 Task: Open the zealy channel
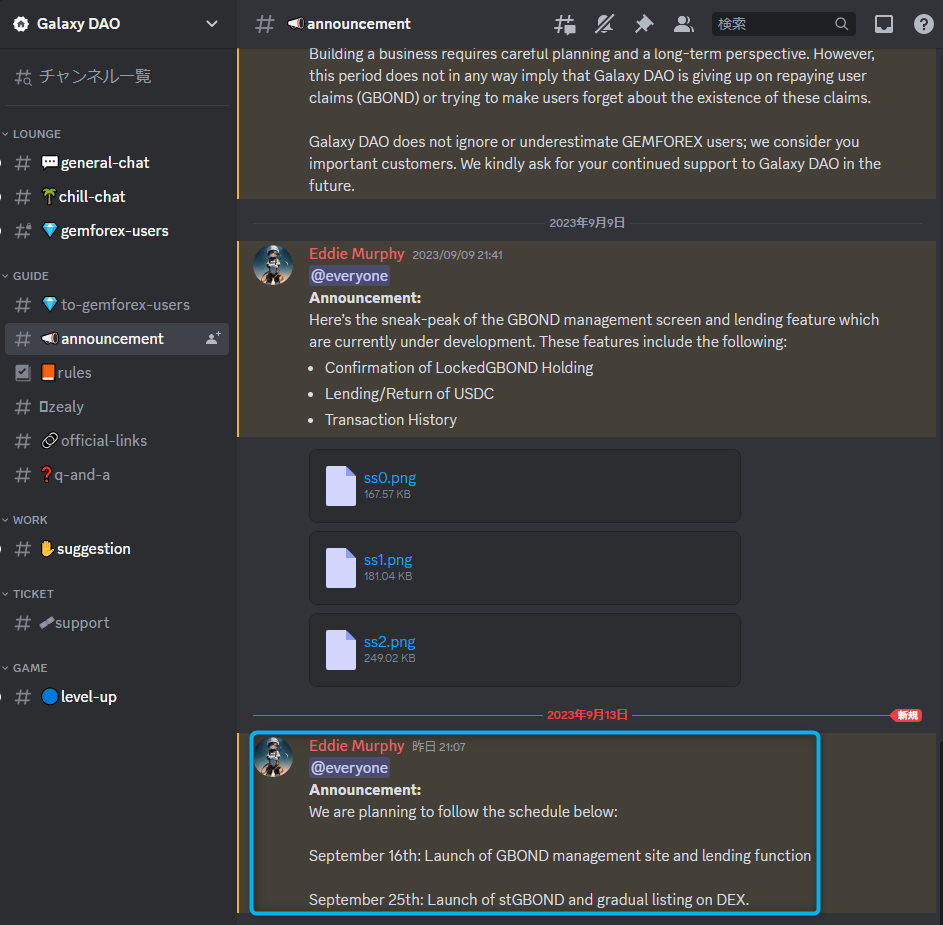tap(117, 407)
